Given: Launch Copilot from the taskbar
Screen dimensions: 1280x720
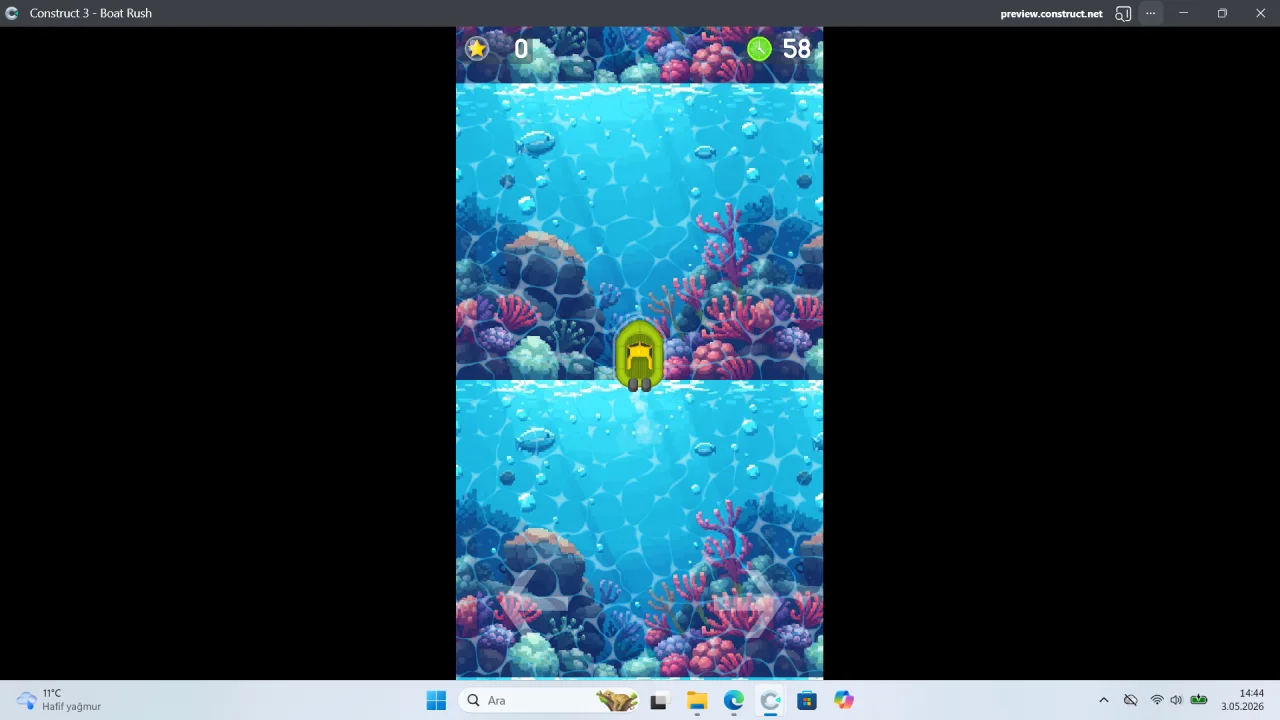Looking at the screenshot, I should click(844, 701).
